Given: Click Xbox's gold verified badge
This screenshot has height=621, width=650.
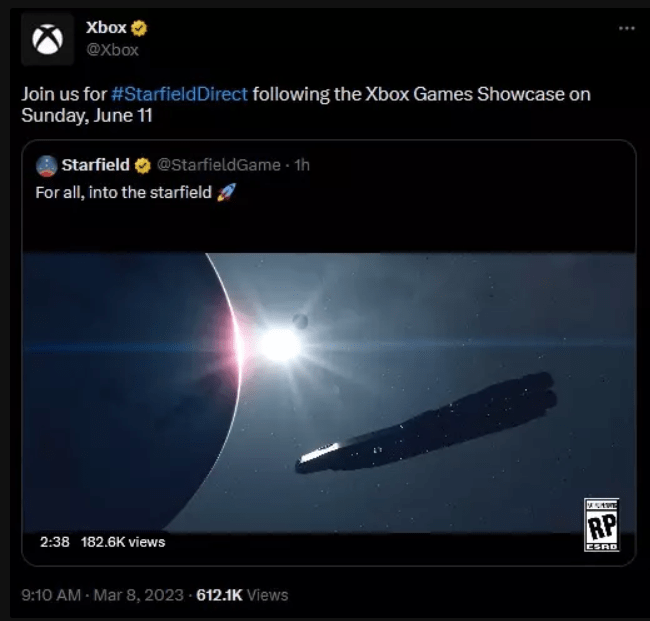Looking at the screenshot, I should tap(139, 28).
